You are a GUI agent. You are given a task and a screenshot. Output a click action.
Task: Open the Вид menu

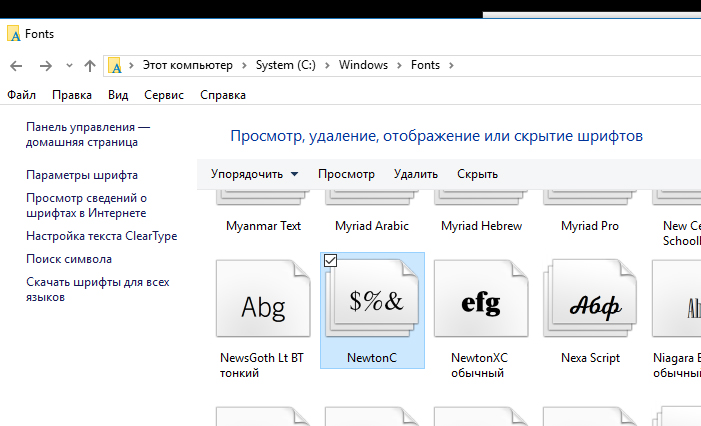(x=118, y=95)
